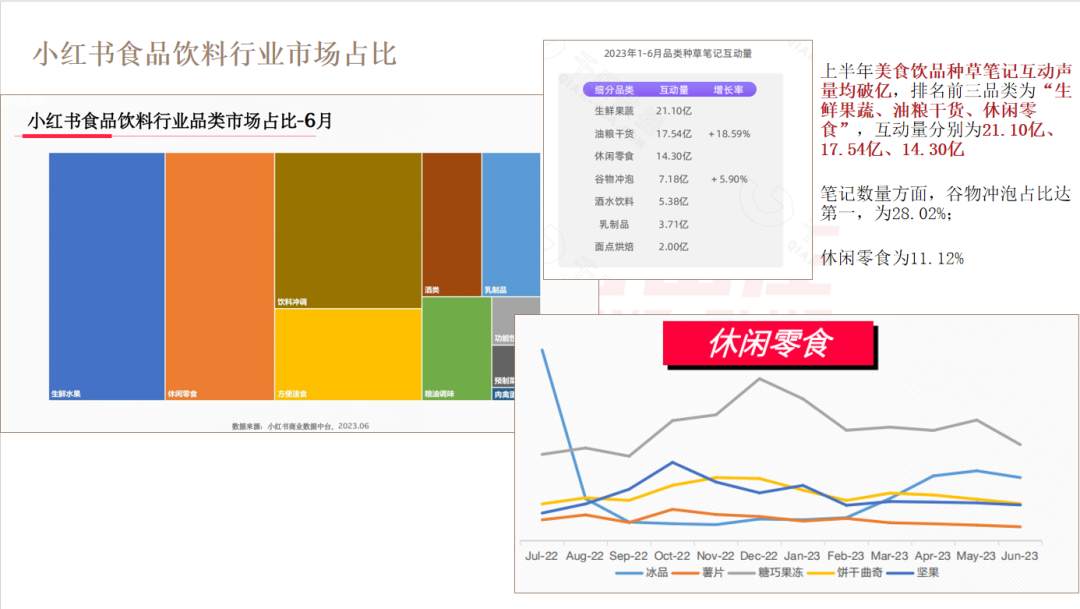Click the blue 生鲜水果 treemap block
The width and height of the screenshot is (1080, 609).
pyautogui.click(x=106, y=276)
